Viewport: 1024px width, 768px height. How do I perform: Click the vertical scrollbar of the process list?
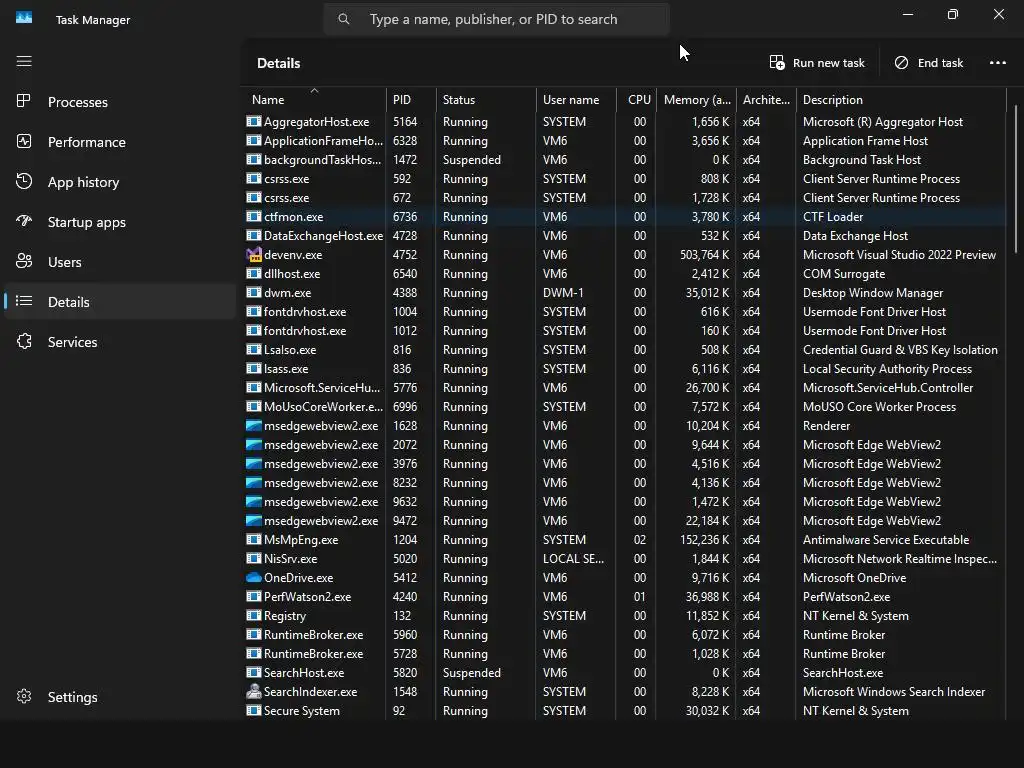point(1016,180)
